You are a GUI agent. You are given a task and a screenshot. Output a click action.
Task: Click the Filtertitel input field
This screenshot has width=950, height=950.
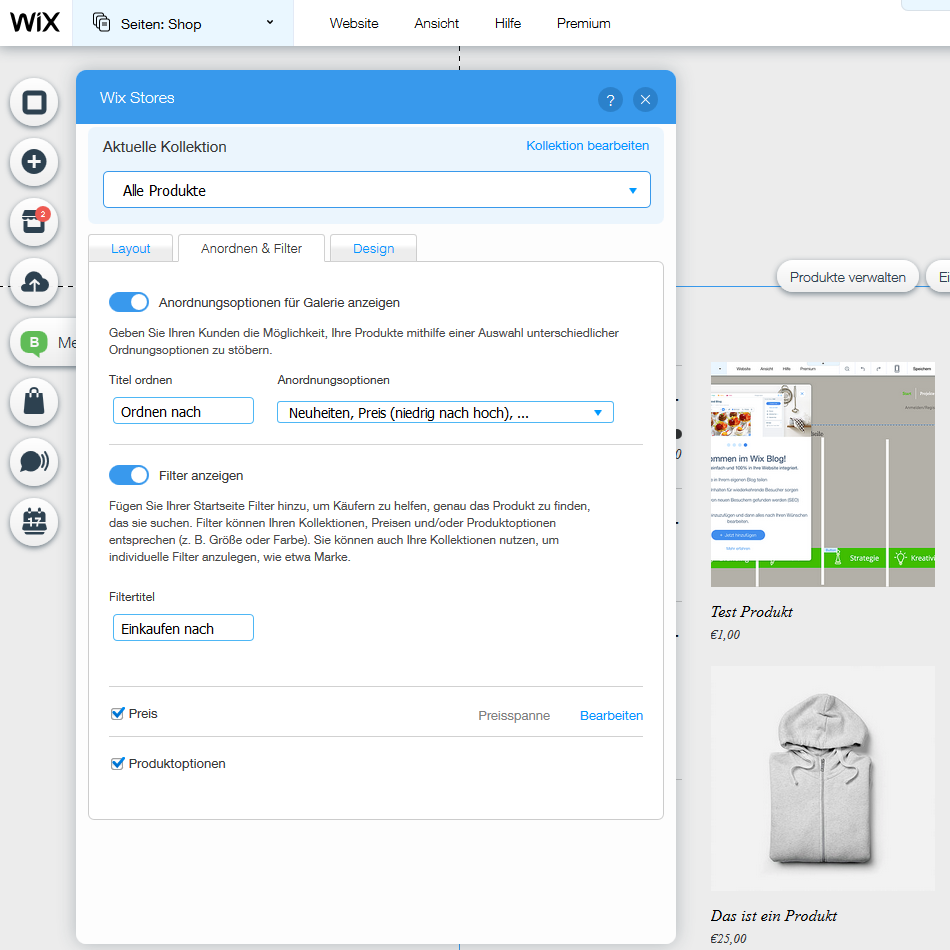coord(183,628)
